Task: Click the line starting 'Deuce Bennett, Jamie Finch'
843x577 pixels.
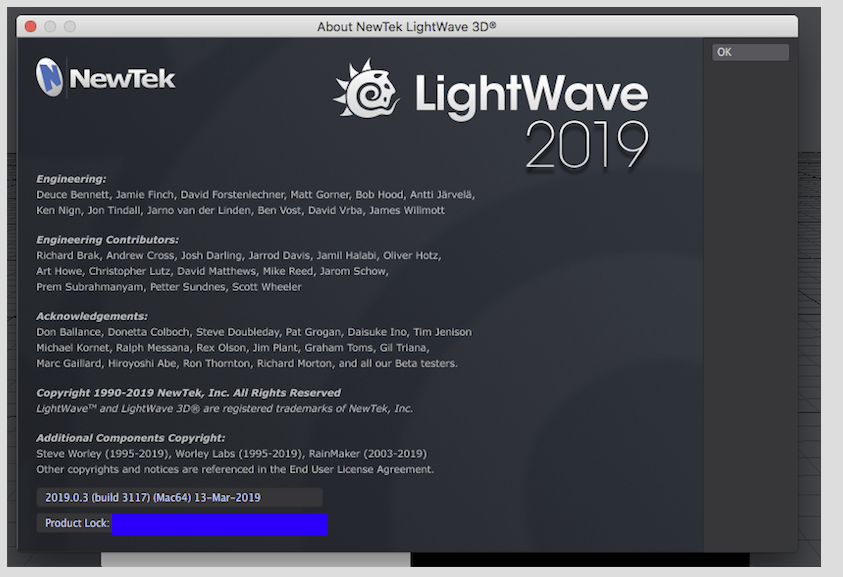Action: point(255,195)
